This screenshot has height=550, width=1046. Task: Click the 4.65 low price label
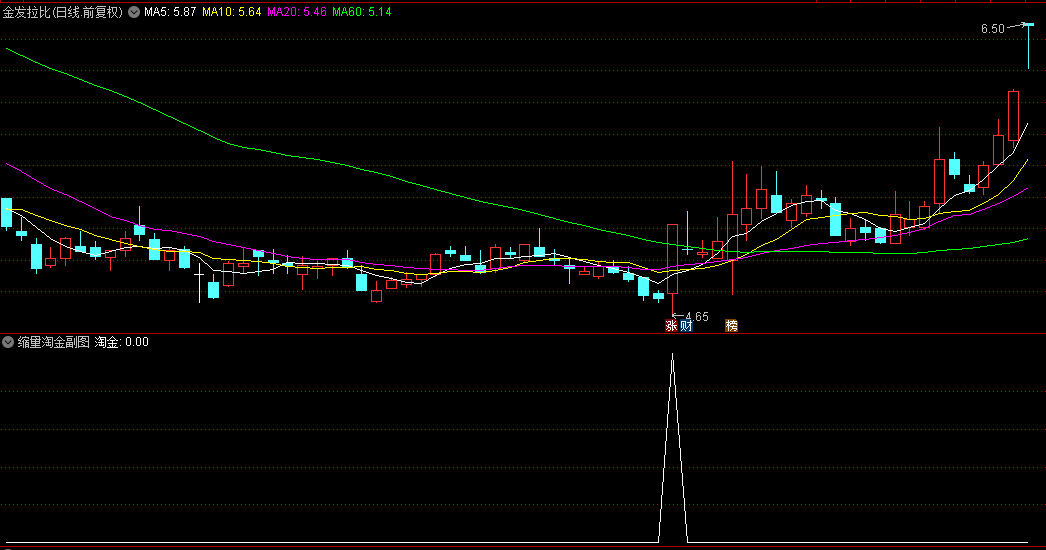(x=697, y=316)
